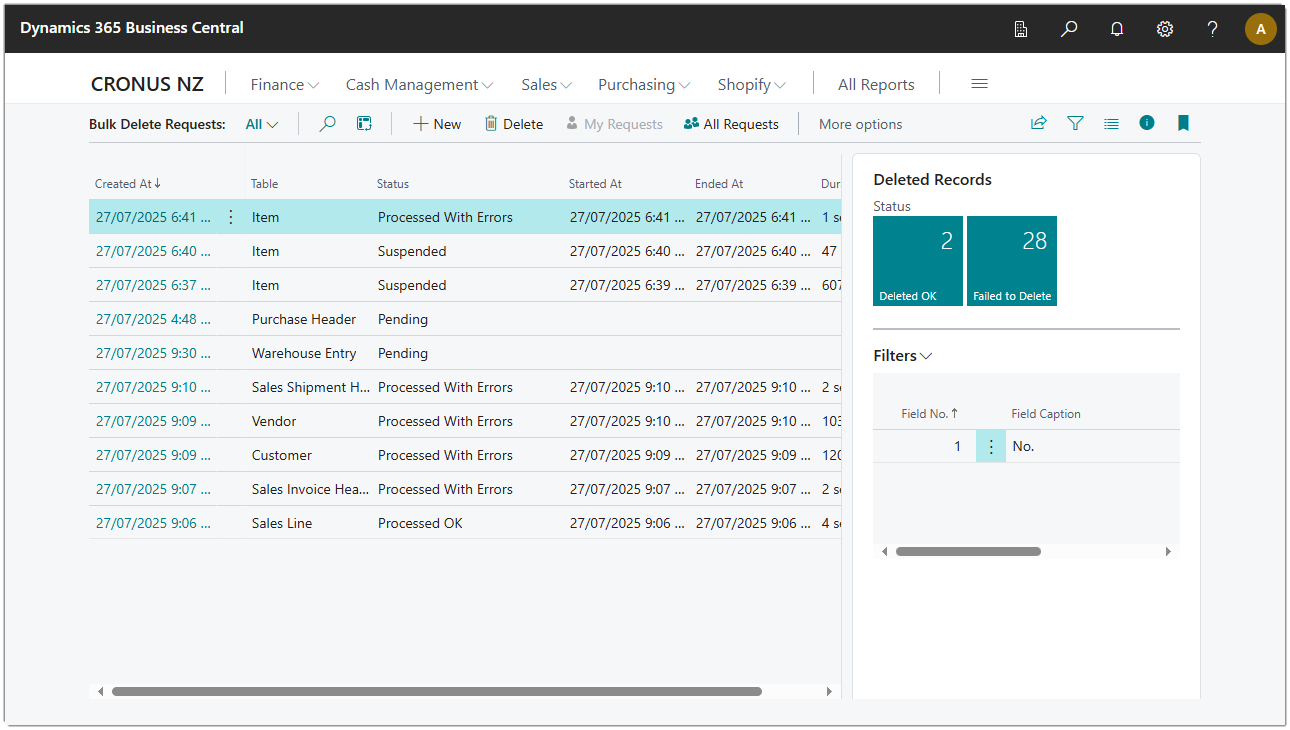
Task: Show All Requests
Action: (x=731, y=124)
